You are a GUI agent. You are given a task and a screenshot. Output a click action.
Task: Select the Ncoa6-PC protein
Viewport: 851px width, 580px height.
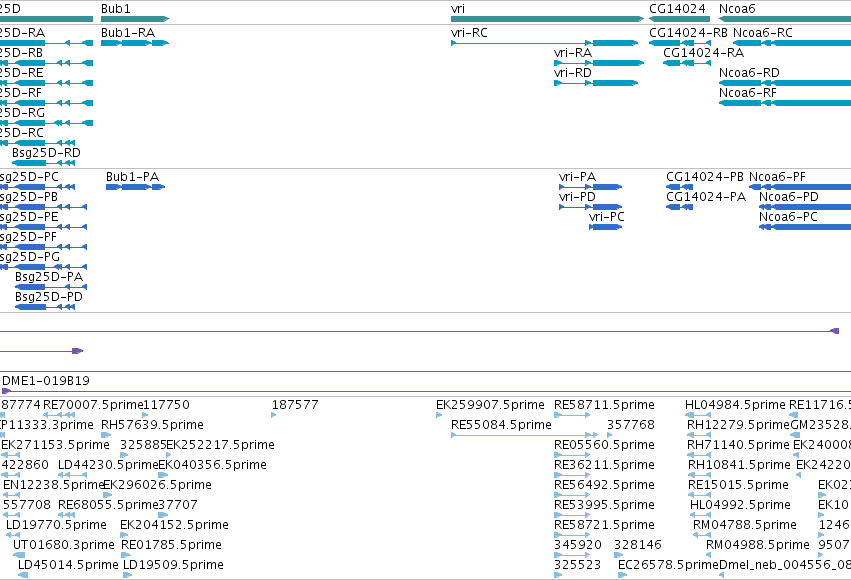pos(805,227)
